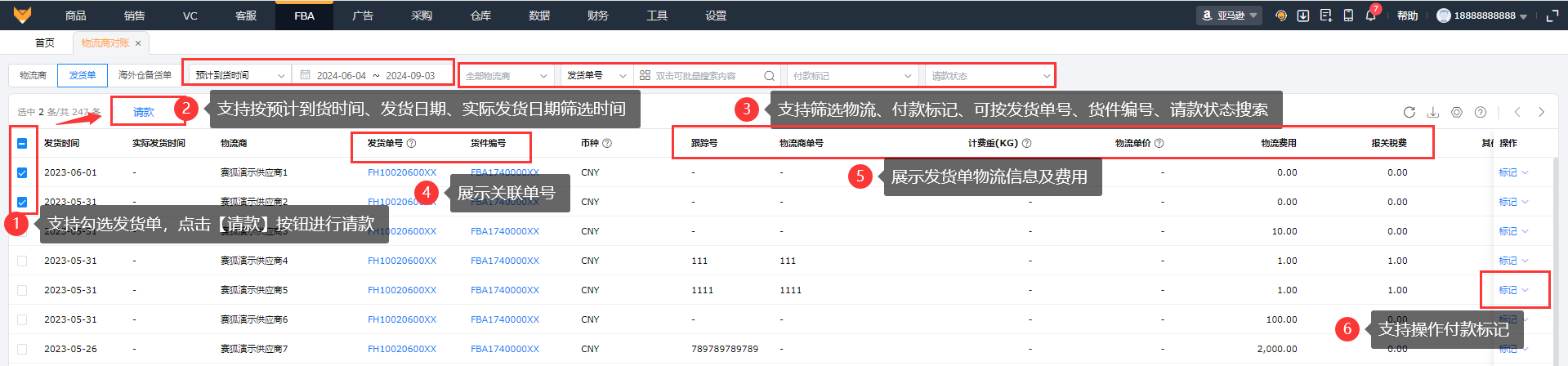This screenshot has height=366, width=1568.
Task: Open the FBA menu
Action: coord(304,16)
